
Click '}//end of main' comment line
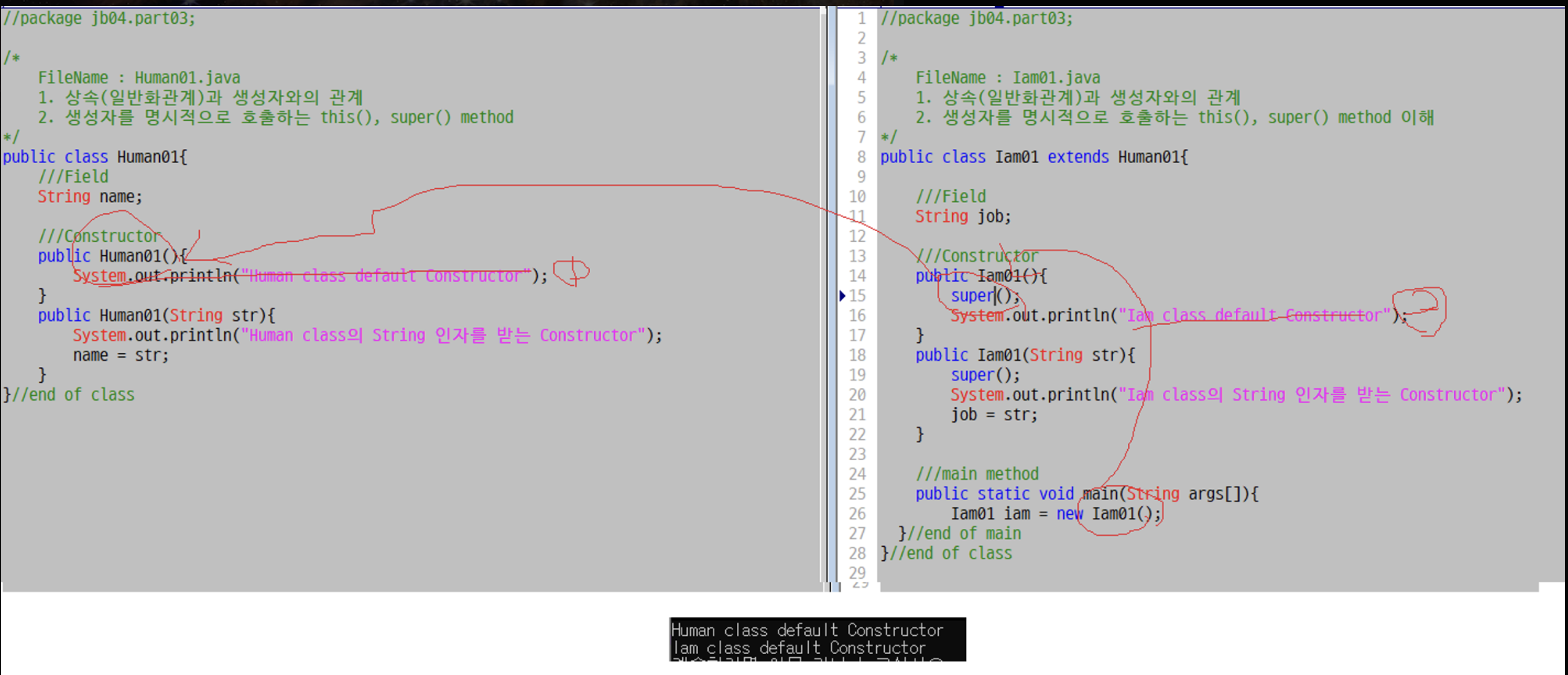pos(959,534)
